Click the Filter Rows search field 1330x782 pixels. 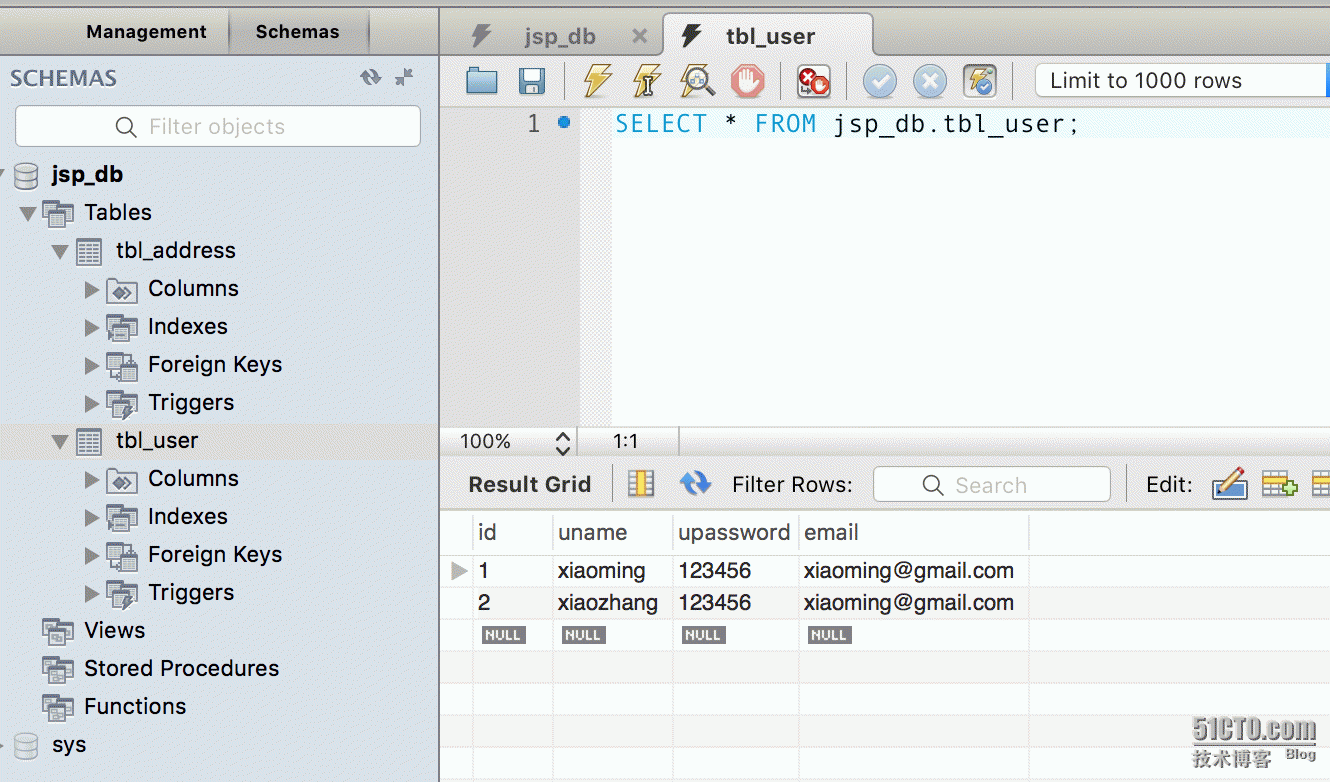[991, 485]
